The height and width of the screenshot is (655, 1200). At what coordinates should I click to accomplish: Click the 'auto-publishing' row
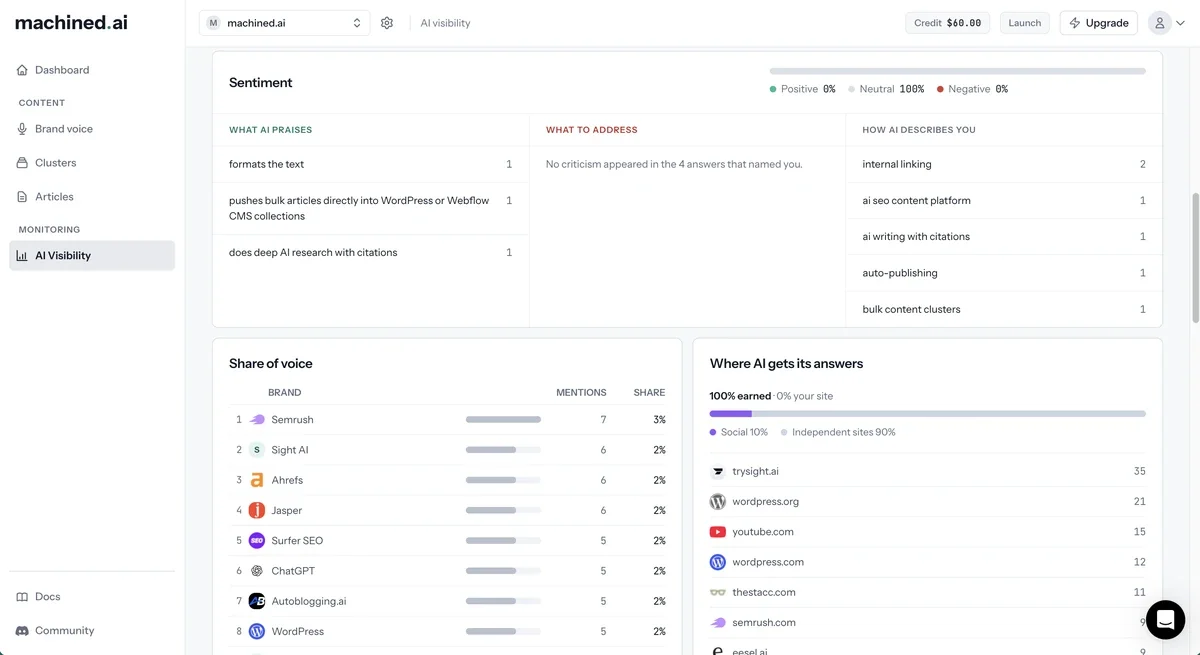click(x=1004, y=273)
